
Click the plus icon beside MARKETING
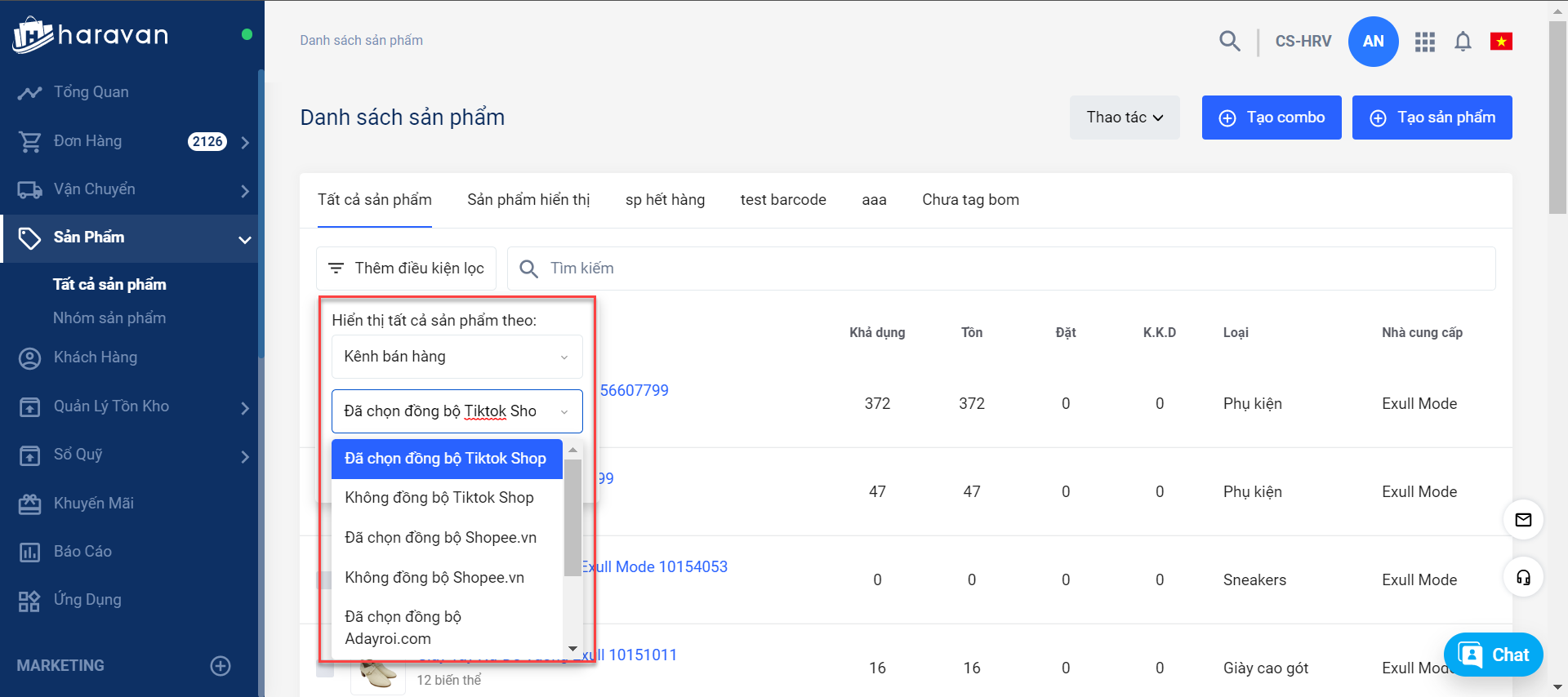coord(220,666)
